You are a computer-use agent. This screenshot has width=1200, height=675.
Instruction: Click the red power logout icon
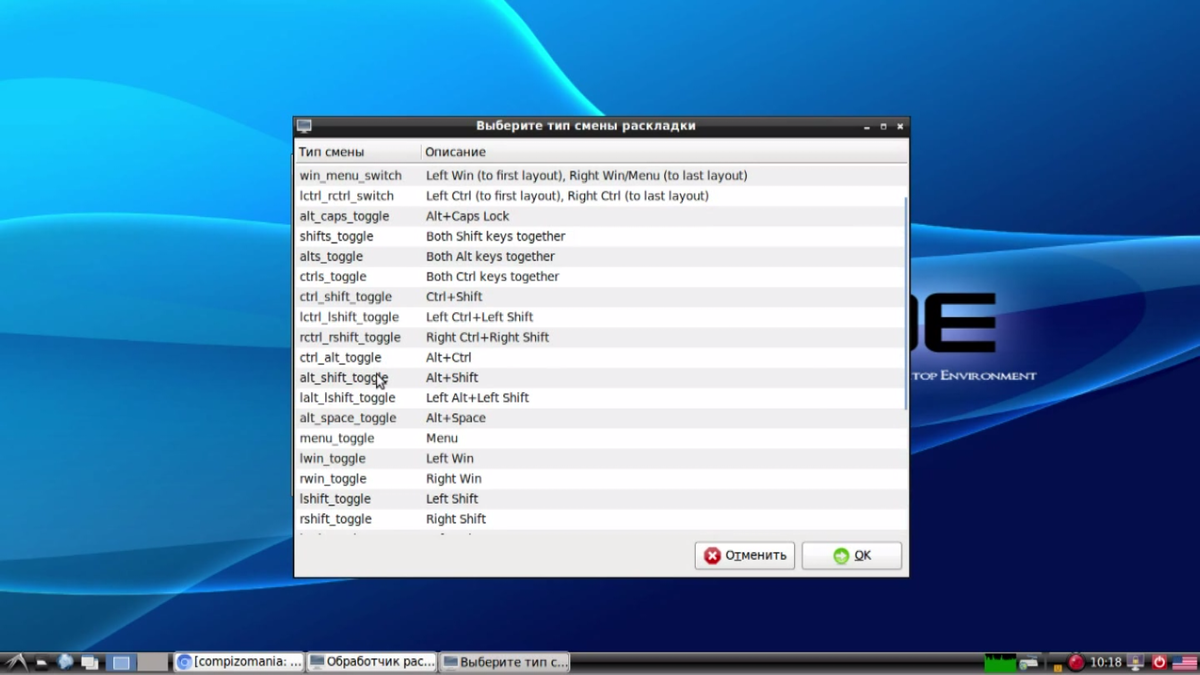coord(1160,662)
